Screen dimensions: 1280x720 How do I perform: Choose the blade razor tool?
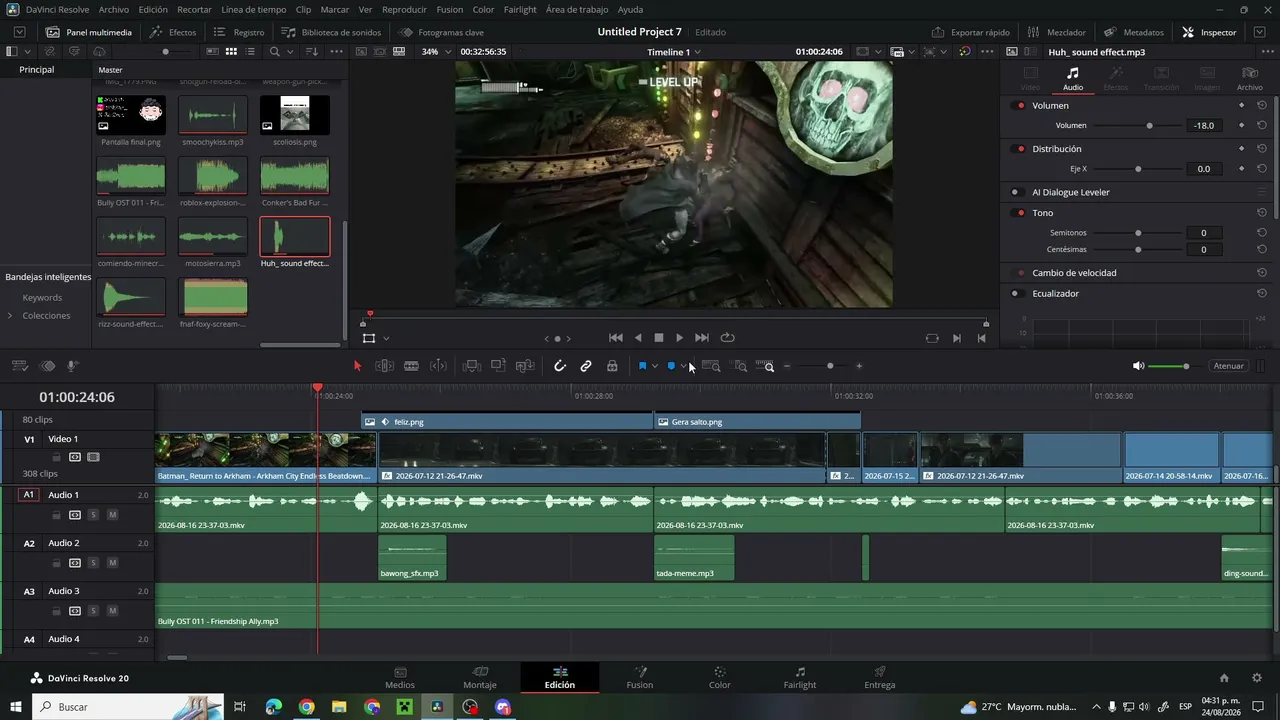[x=411, y=366]
